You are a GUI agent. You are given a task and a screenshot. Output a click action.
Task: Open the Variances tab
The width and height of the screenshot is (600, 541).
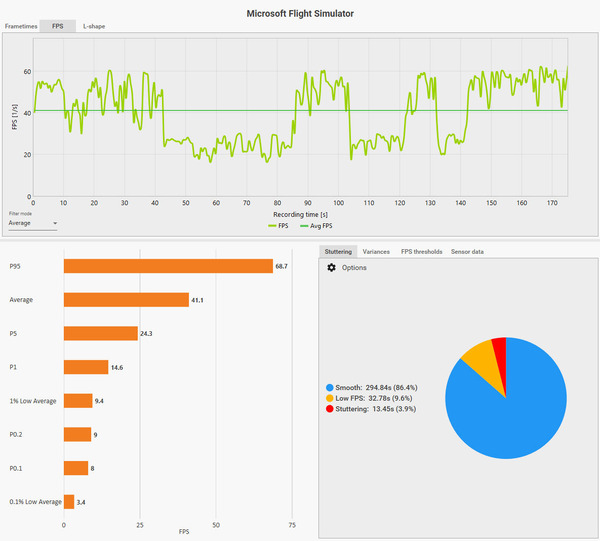coord(376,251)
